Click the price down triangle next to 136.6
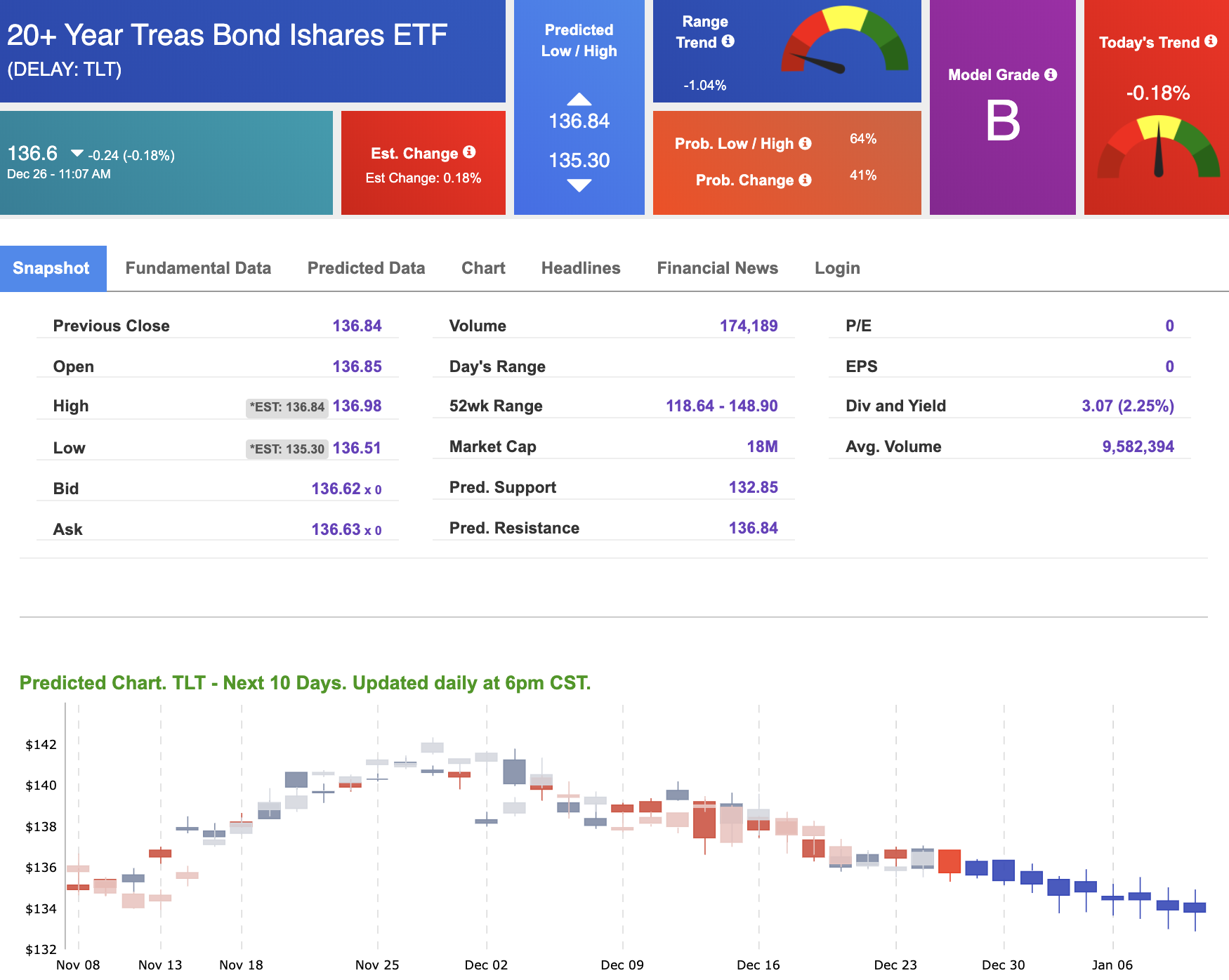This screenshot has width=1229, height=980. 77,153
